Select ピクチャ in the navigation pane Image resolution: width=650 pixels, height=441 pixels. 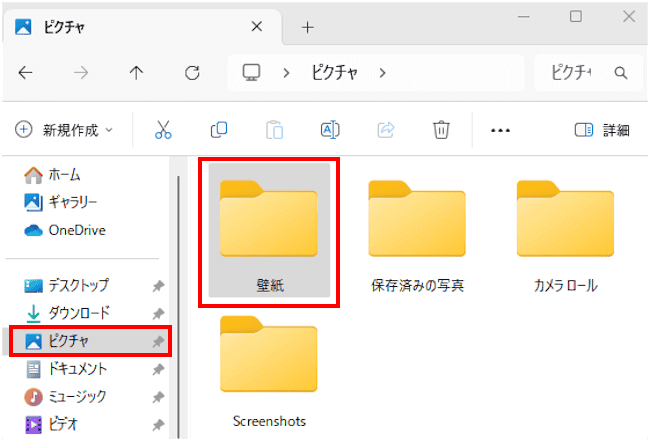pyautogui.click(x=90, y=341)
